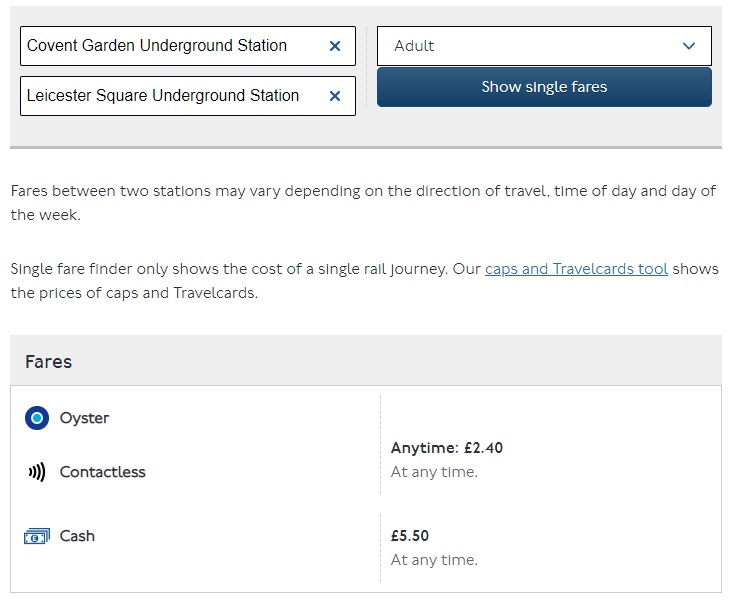
Task: Expand the Adult passenger type chevron
Action: pyautogui.click(x=689, y=46)
